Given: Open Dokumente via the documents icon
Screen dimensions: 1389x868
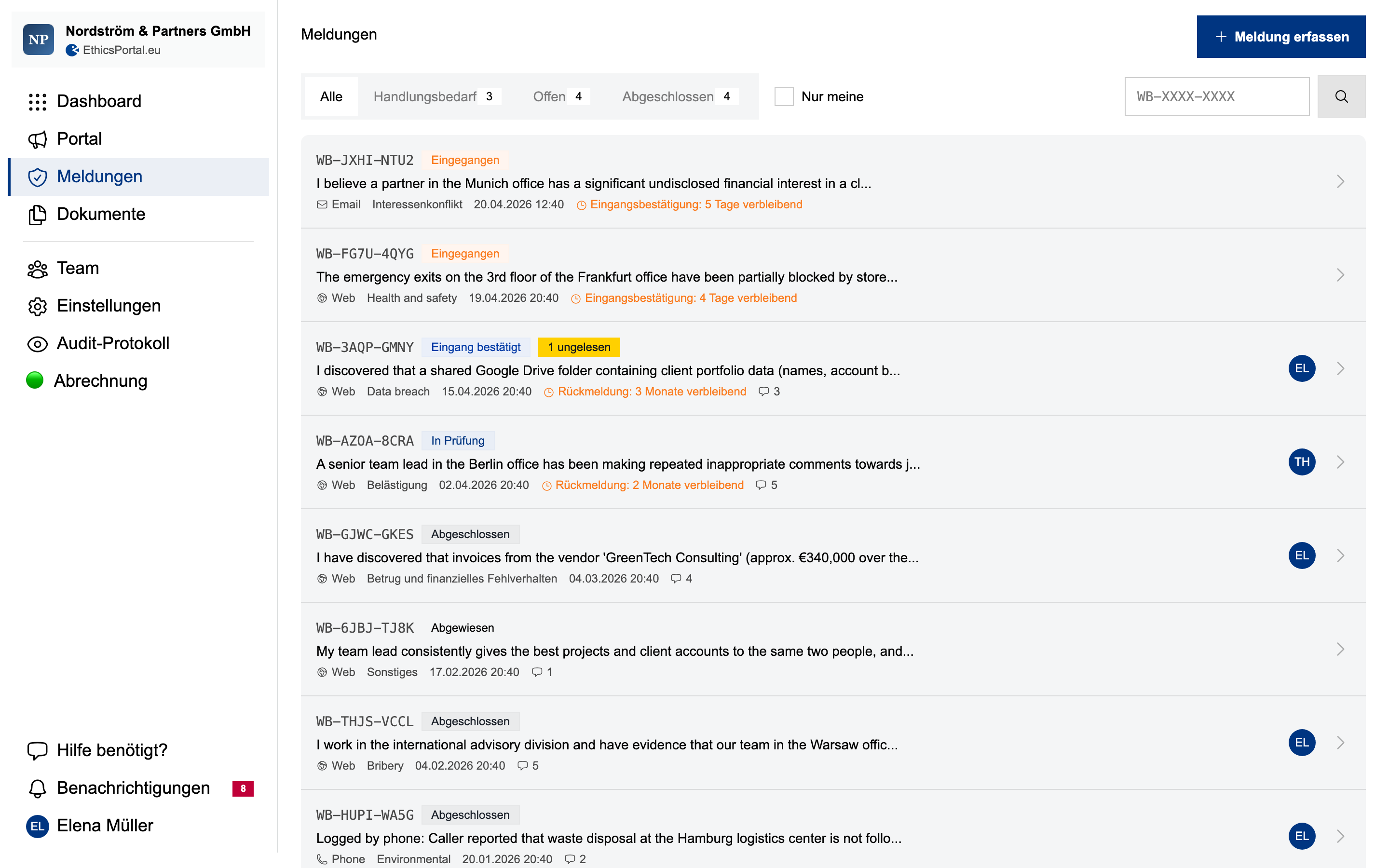Looking at the screenshot, I should [37, 214].
